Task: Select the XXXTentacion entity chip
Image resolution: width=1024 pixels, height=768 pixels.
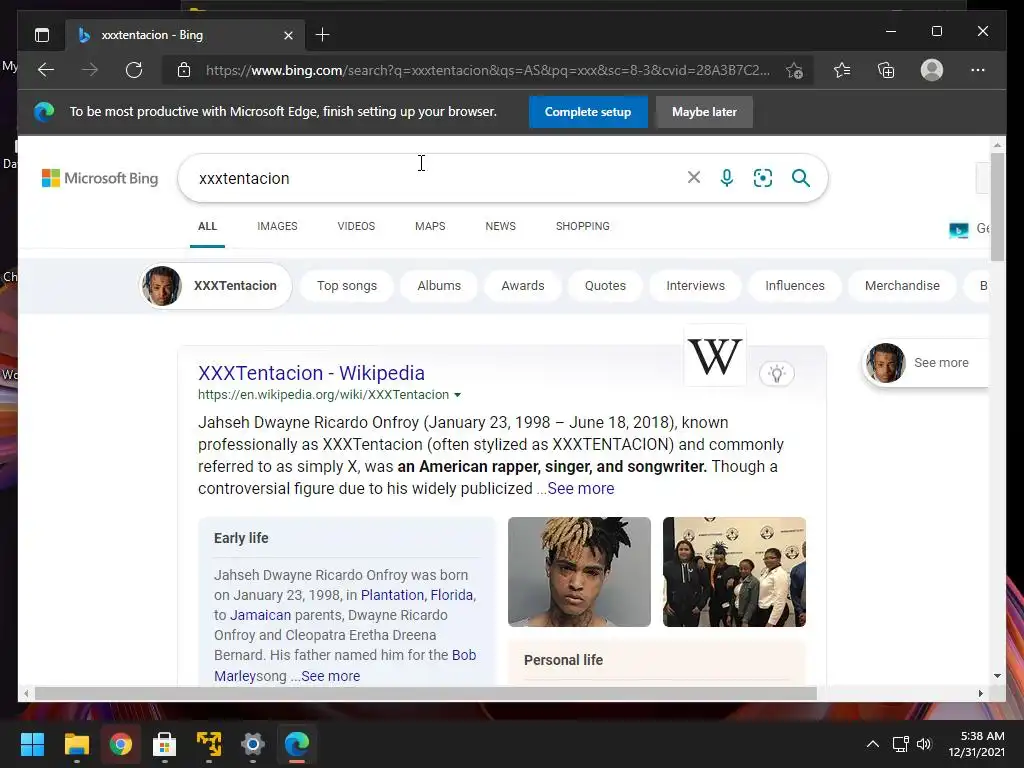Action: point(216,285)
